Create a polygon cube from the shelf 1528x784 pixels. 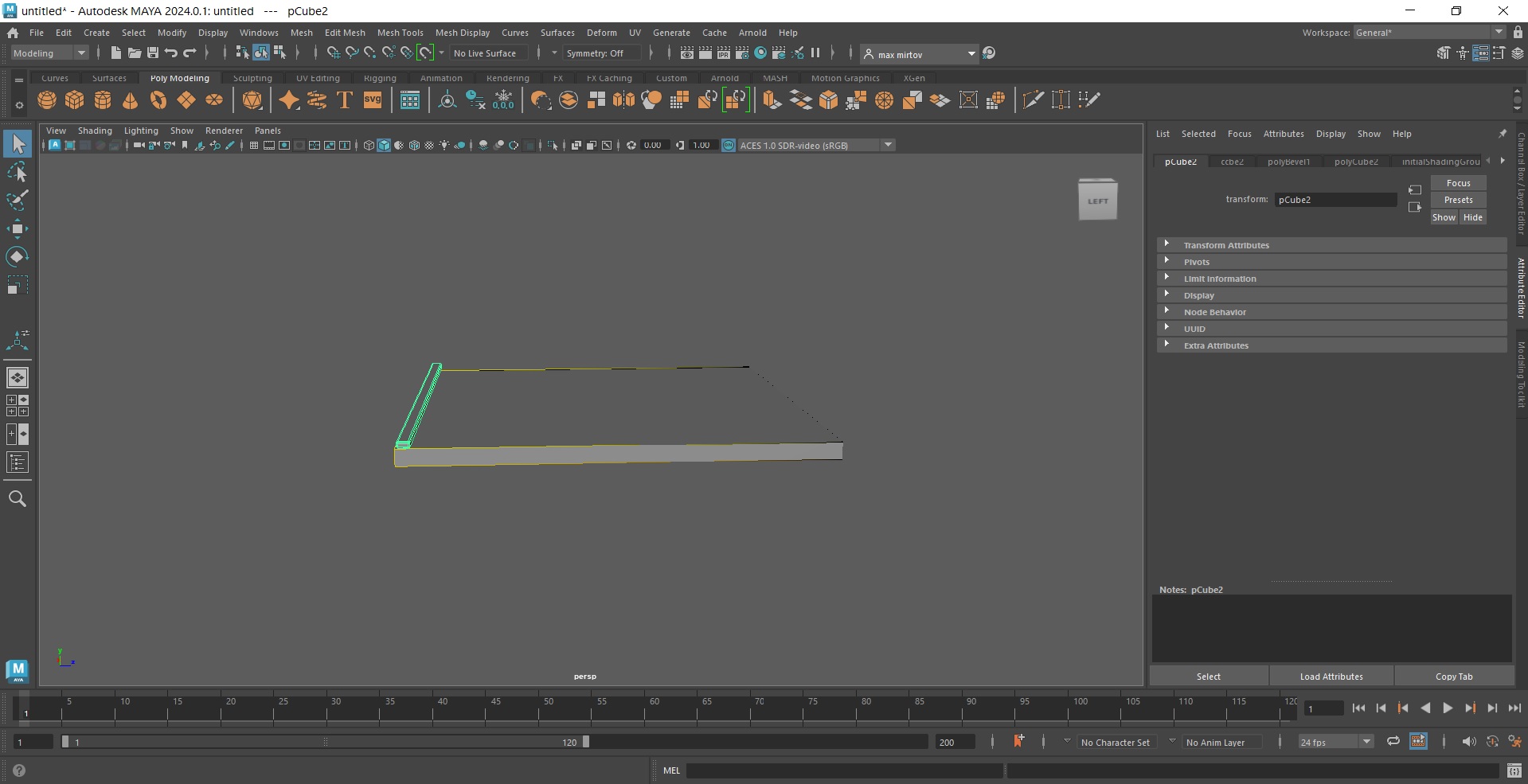click(75, 100)
